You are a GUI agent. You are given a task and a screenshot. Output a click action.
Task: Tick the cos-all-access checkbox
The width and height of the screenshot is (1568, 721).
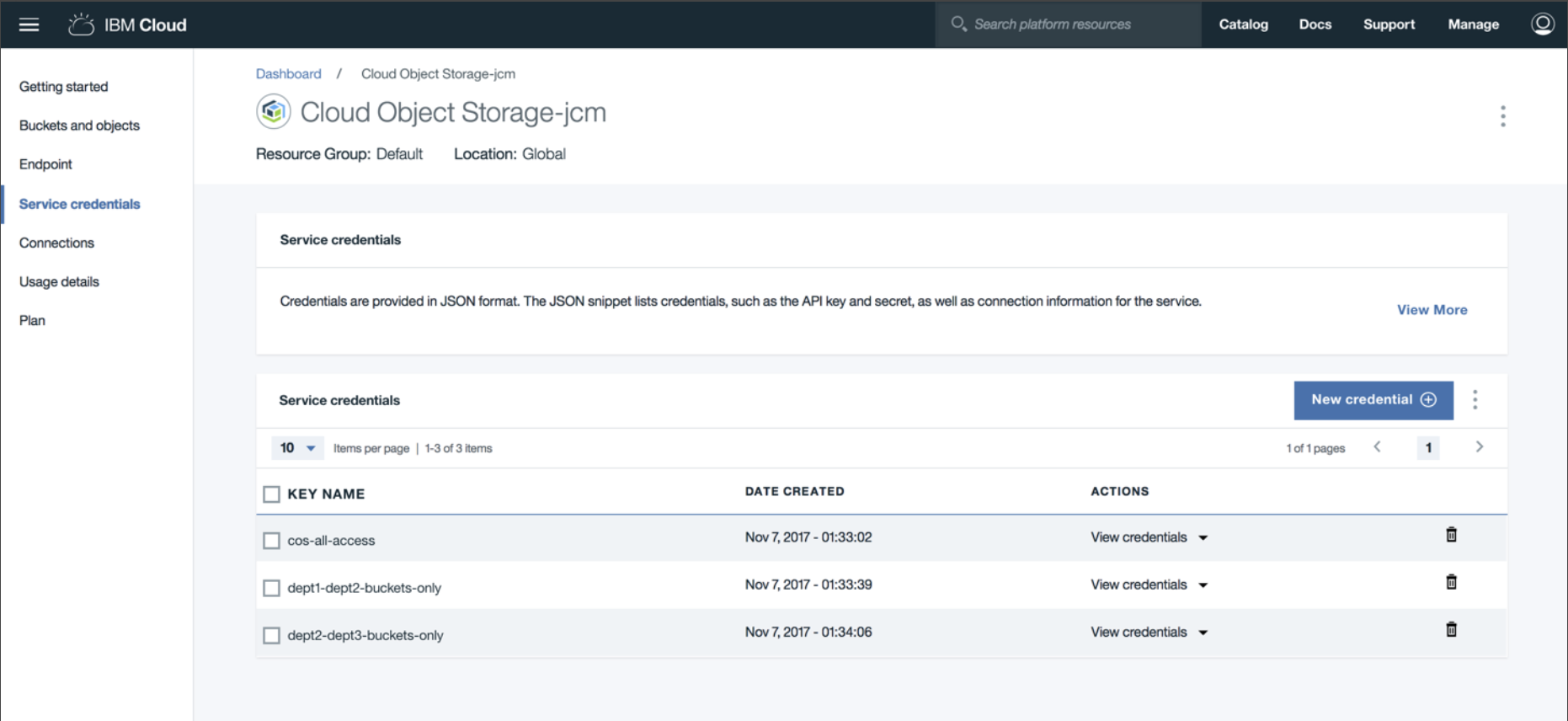tap(271, 541)
